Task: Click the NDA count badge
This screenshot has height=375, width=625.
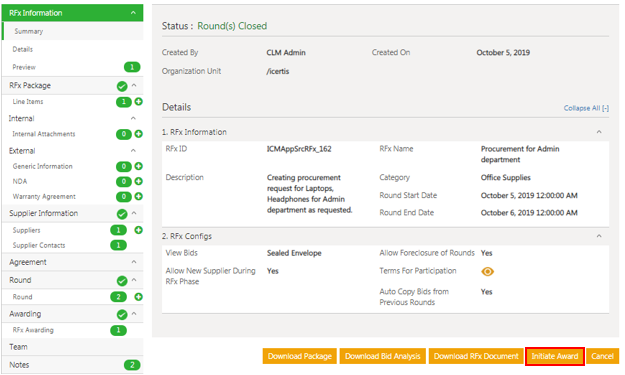Action: pos(124,181)
